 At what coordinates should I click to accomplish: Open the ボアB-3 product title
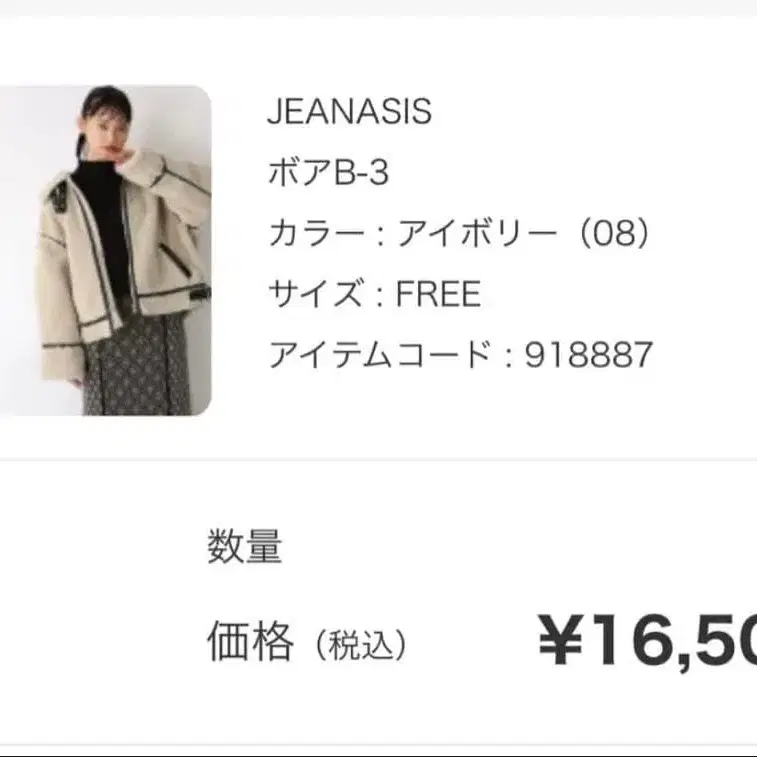point(328,173)
